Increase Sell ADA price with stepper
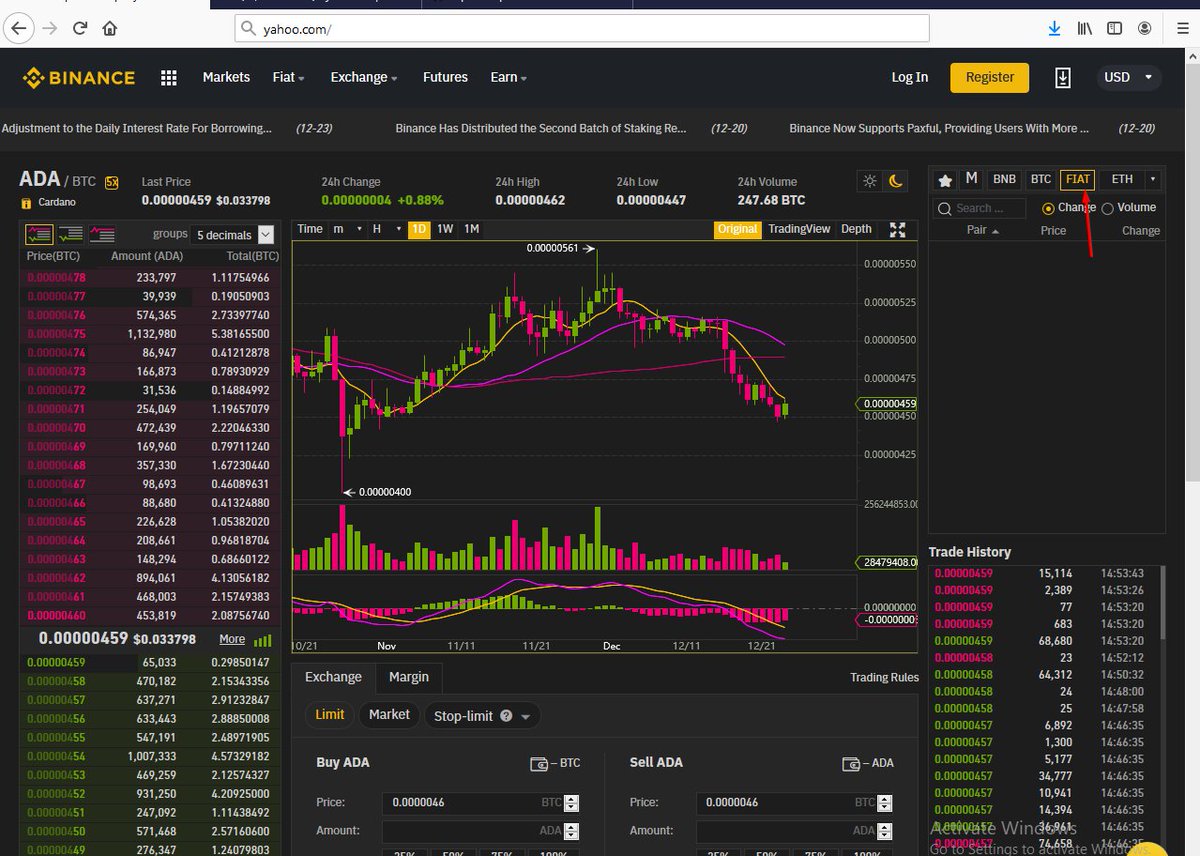Viewport: 1200px width, 856px height. (x=884, y=798)
